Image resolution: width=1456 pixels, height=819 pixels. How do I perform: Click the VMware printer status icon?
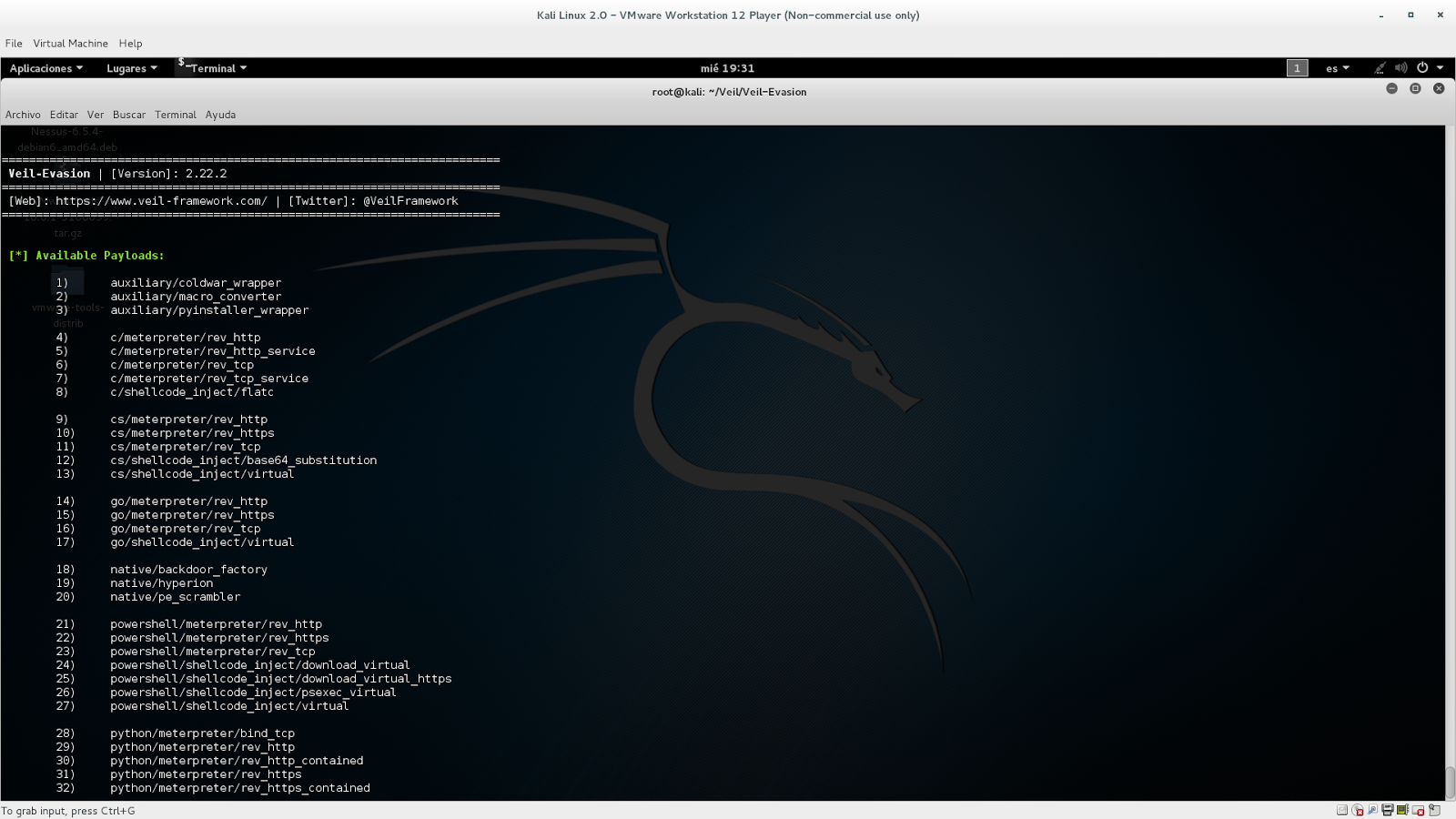pos(1388,810)
